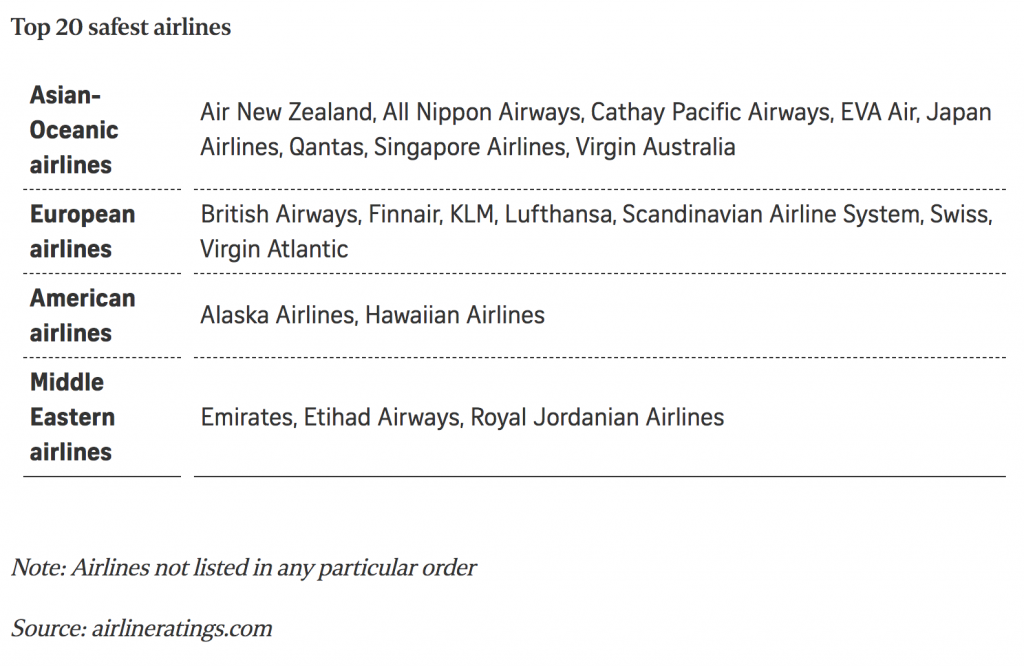
Task: Select the 'Middle Eastern airlines' row header
Action: point(72,417)
